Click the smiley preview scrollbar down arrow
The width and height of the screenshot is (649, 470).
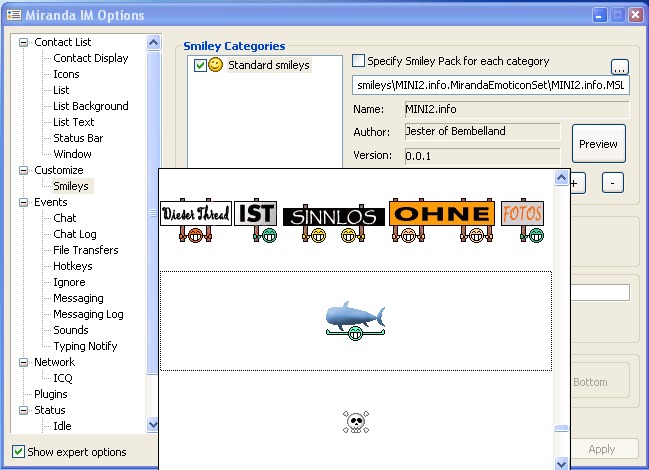[562, 462]
